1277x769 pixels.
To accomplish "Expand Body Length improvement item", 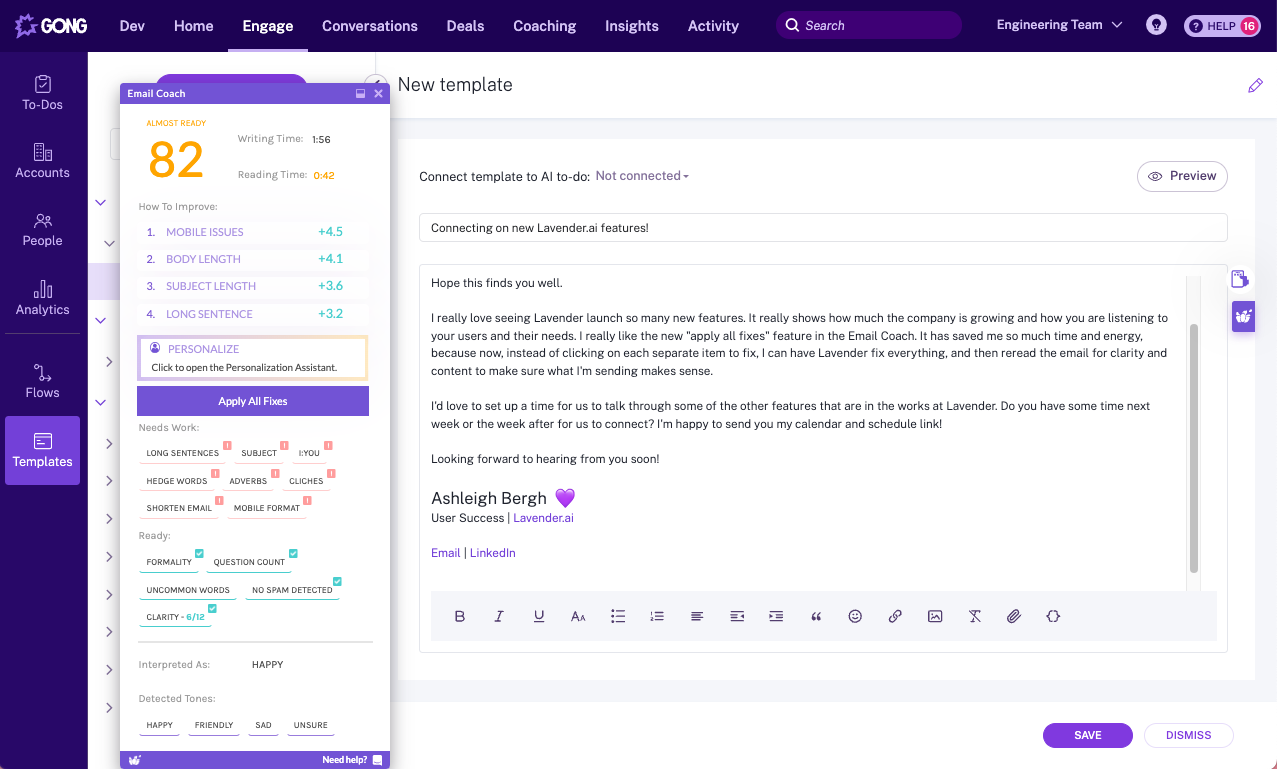I will pyautogui.click(x=253, y=259).
